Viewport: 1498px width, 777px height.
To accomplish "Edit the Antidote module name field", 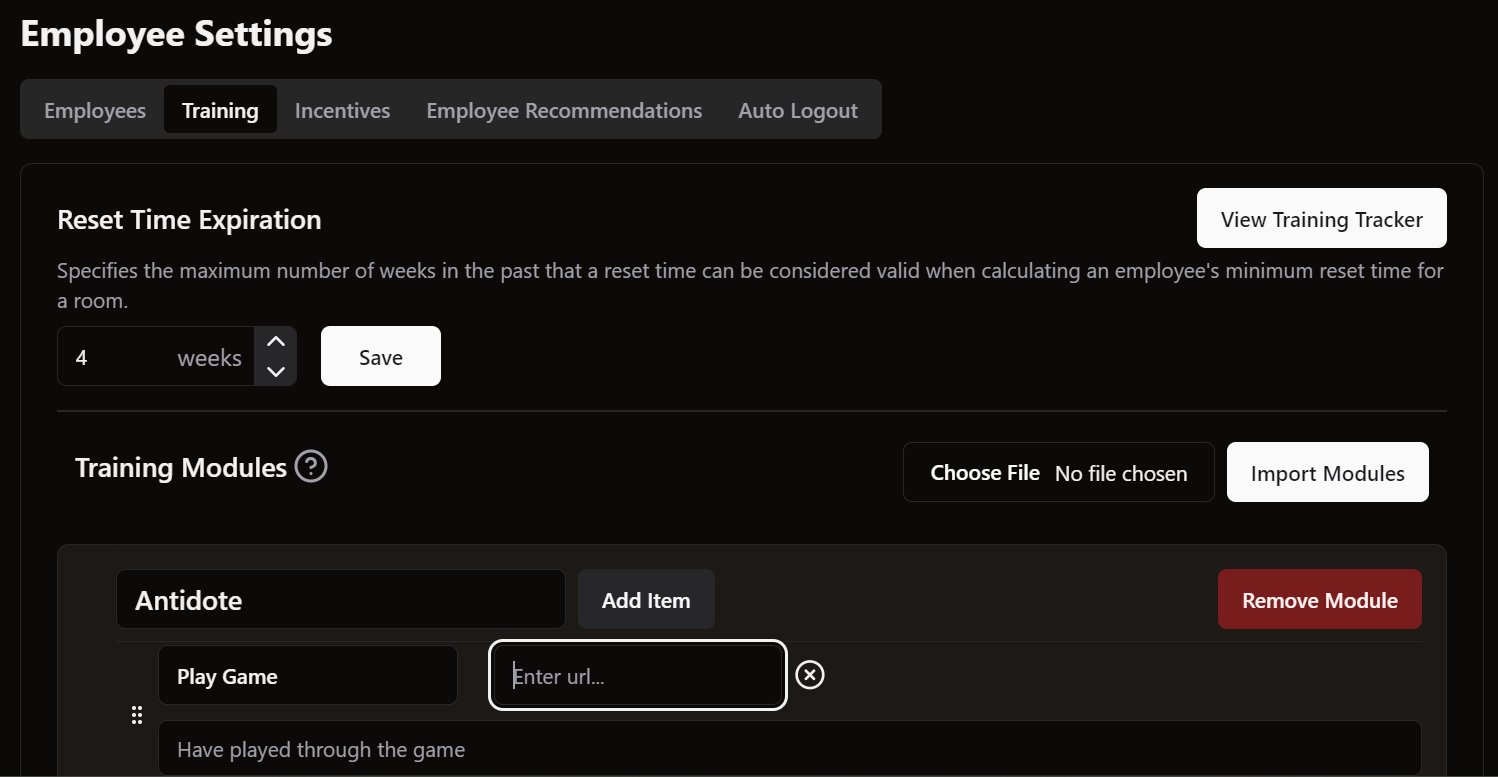I will pos(340,600).
